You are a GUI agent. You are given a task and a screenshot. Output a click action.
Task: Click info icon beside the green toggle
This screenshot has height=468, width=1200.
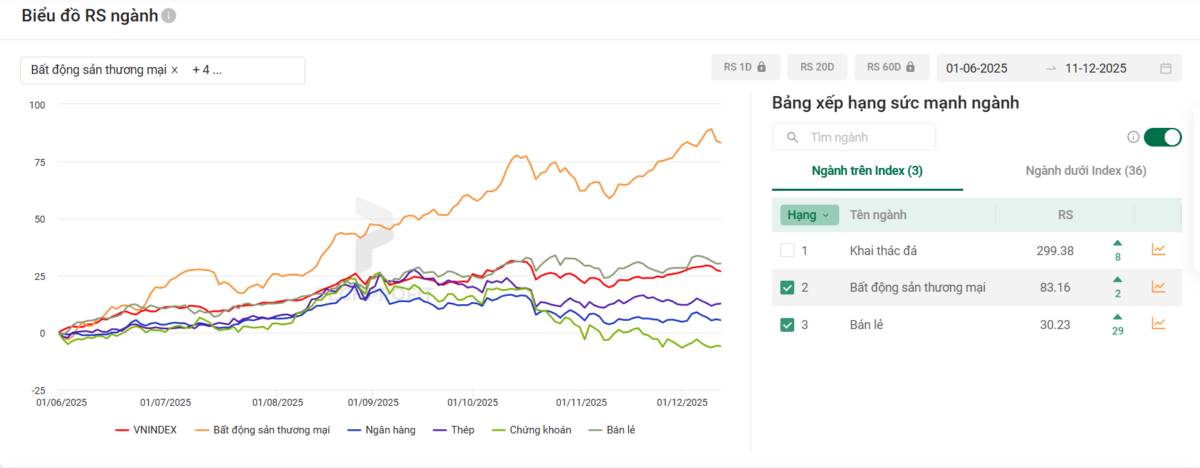pos(1133,137)
